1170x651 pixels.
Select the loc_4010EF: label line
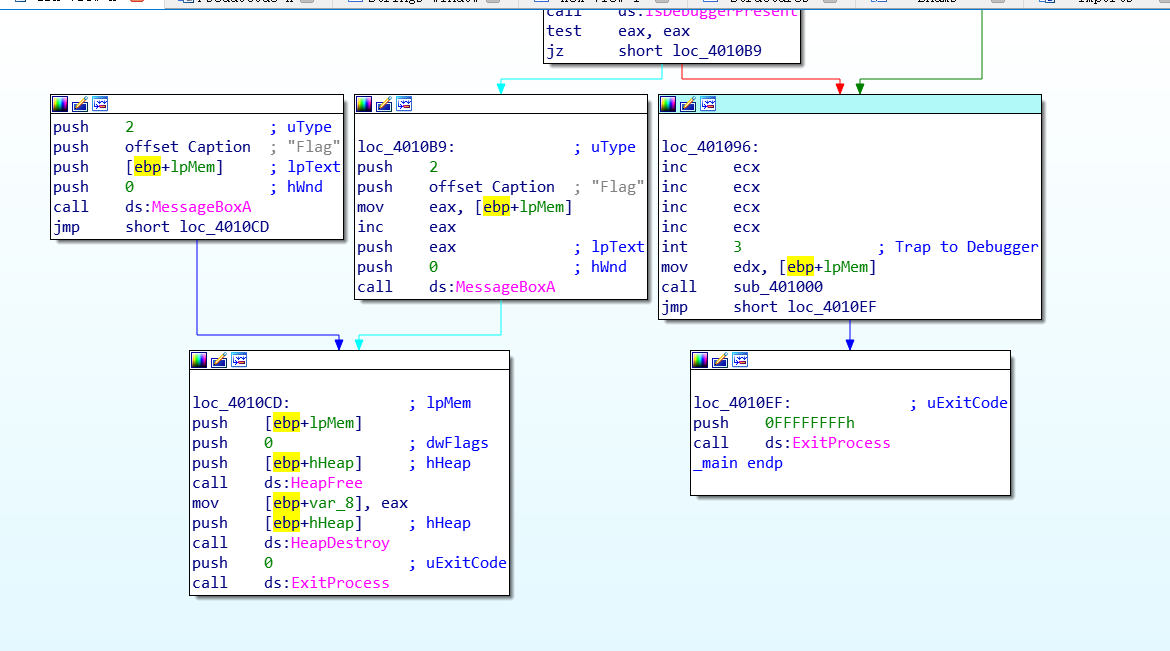tap(742, 403)
